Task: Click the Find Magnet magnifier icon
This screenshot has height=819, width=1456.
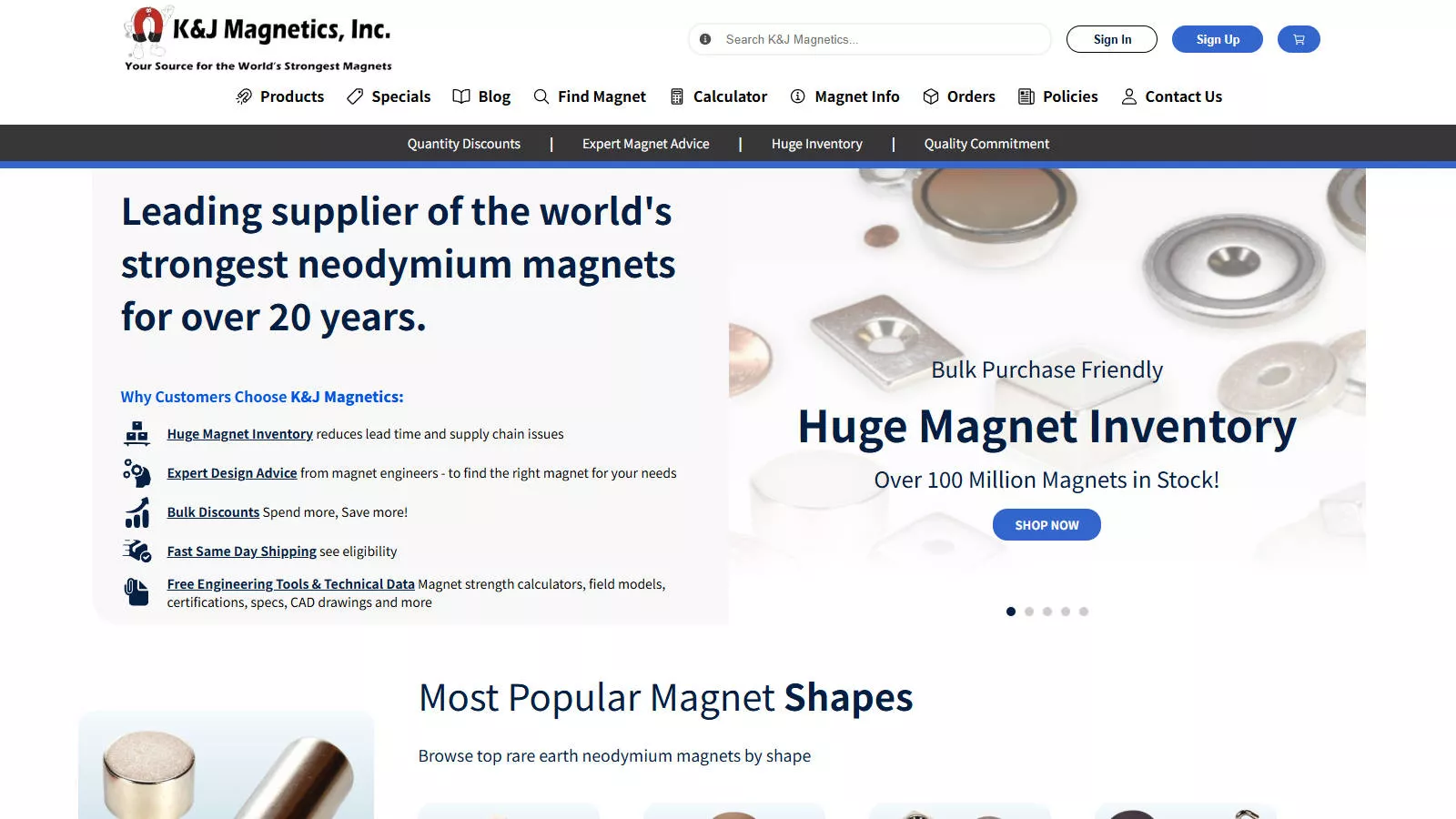Action: tap(541, 96)
